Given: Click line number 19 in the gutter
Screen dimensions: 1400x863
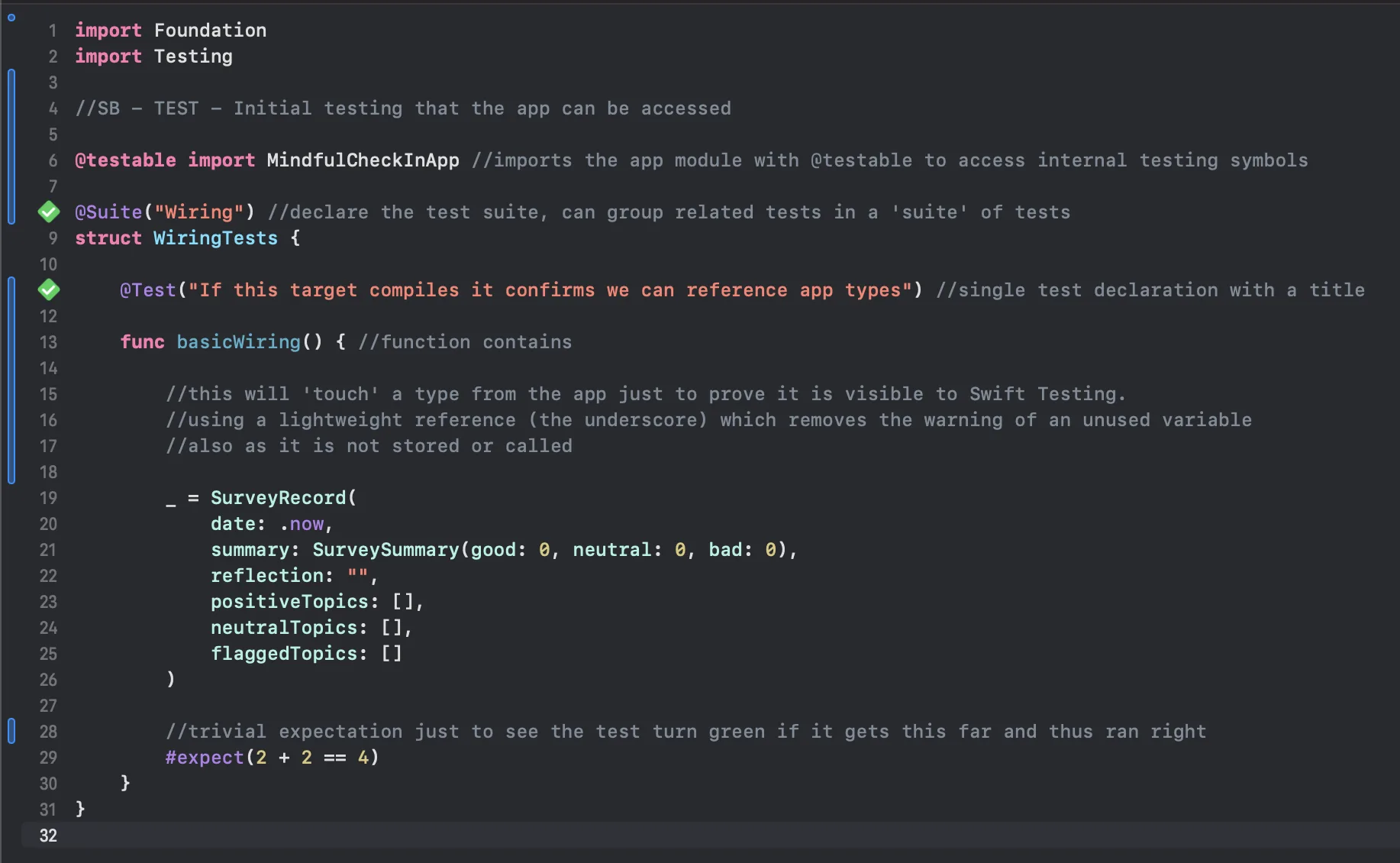Looking at the screenshot, I should [48, 498].
